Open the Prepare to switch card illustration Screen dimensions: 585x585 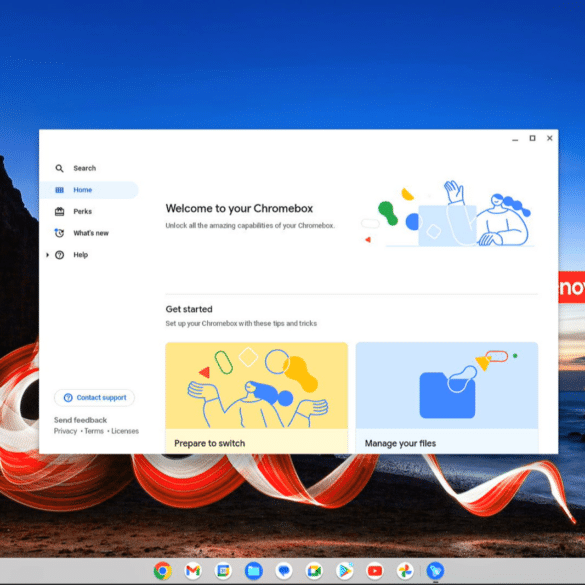coord(257,385)
